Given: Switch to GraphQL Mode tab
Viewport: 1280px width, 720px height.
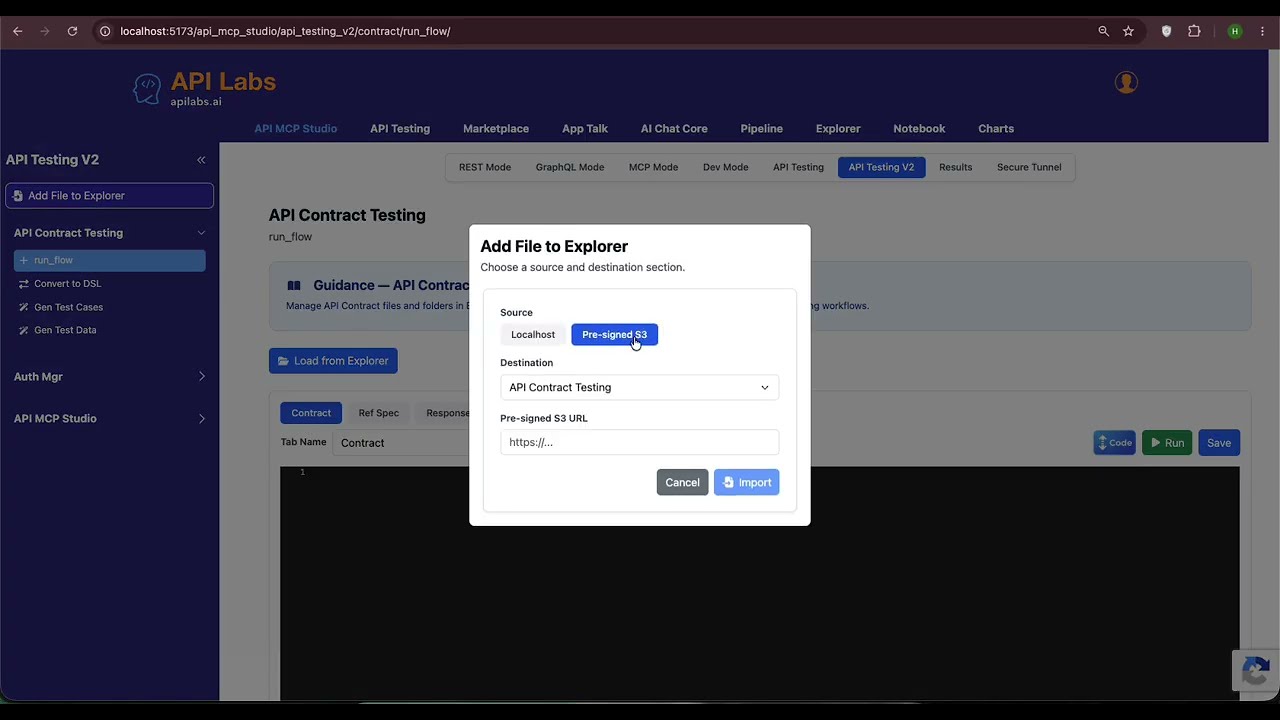Looking at the screenshot, I should [570, 167].
